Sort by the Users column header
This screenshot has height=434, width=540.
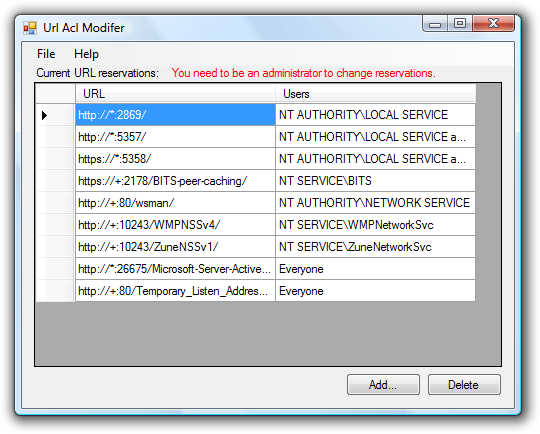375,94
